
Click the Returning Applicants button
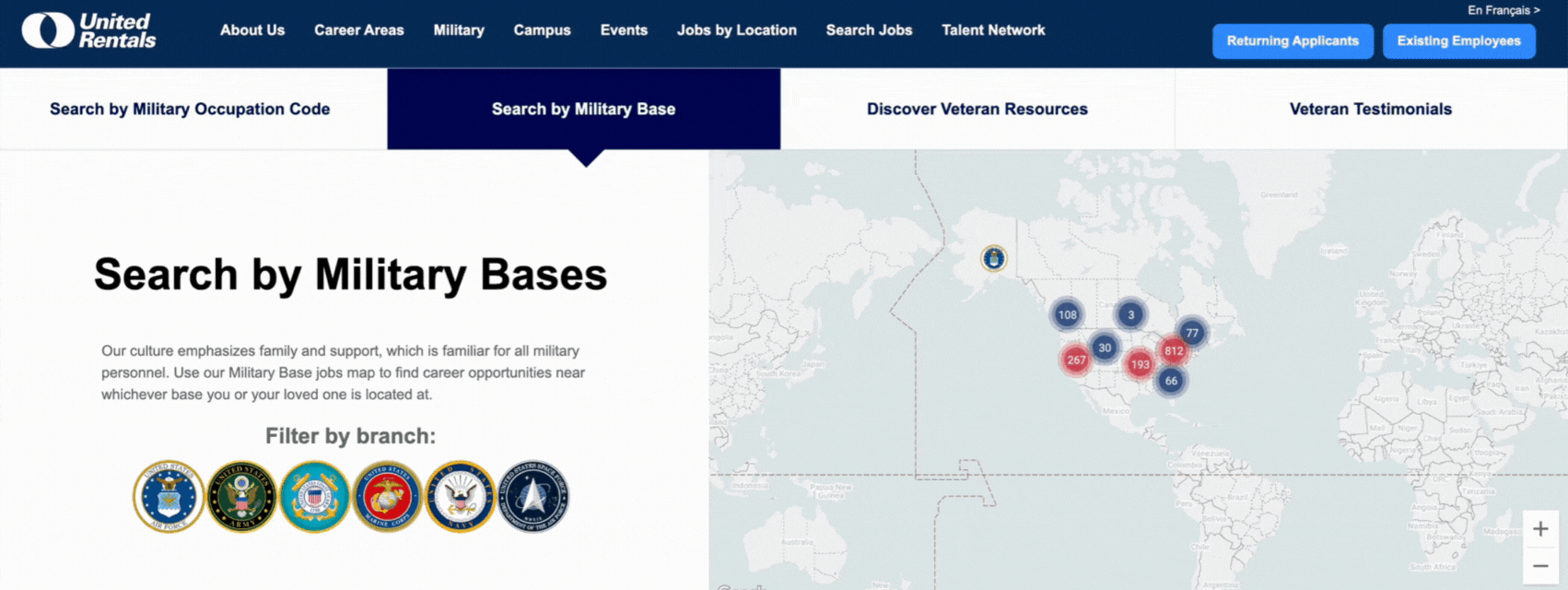[x=1293, y=41]
